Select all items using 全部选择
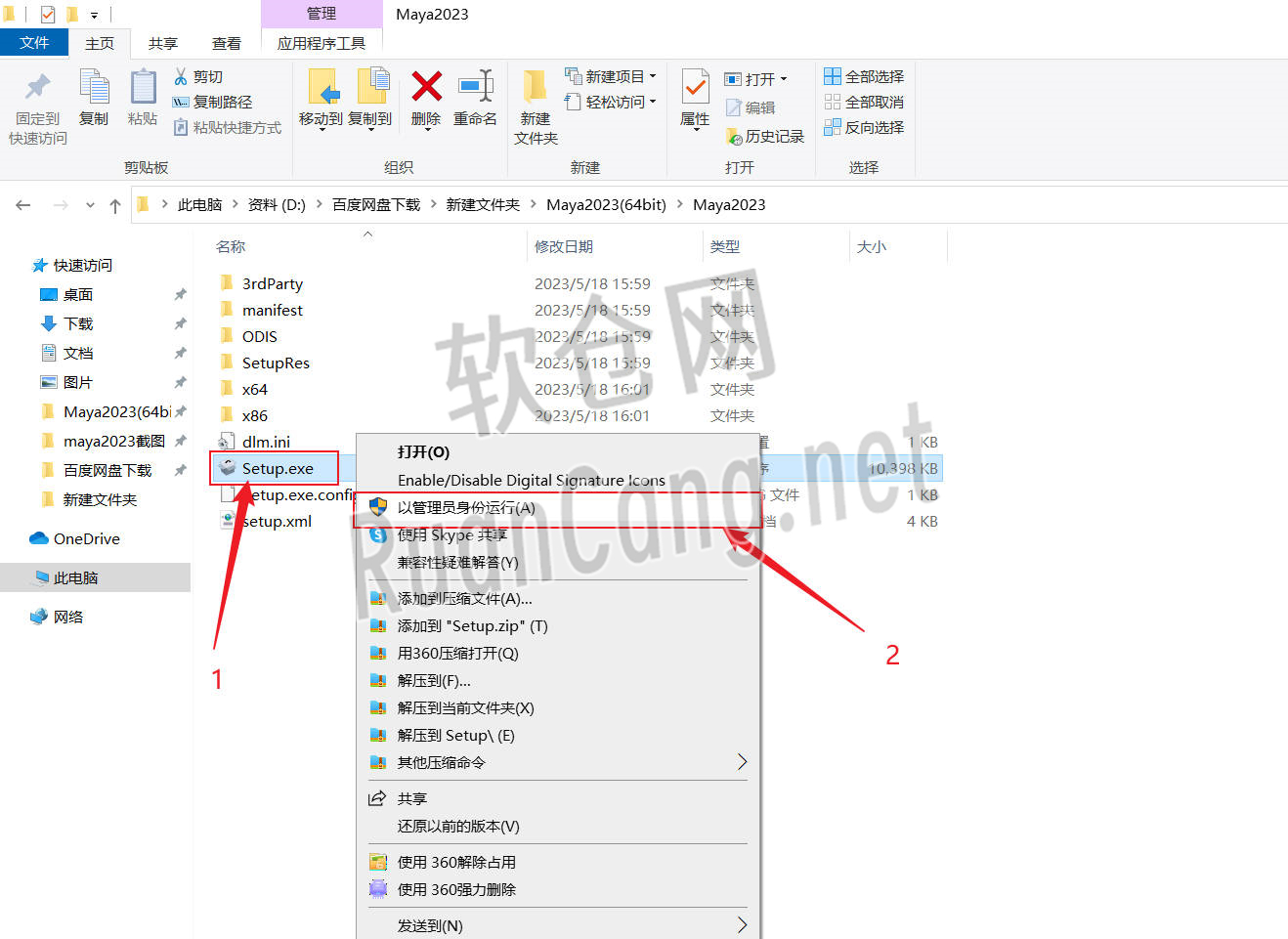The width and height of the screenshot is (1288, 939). point(864,75)
